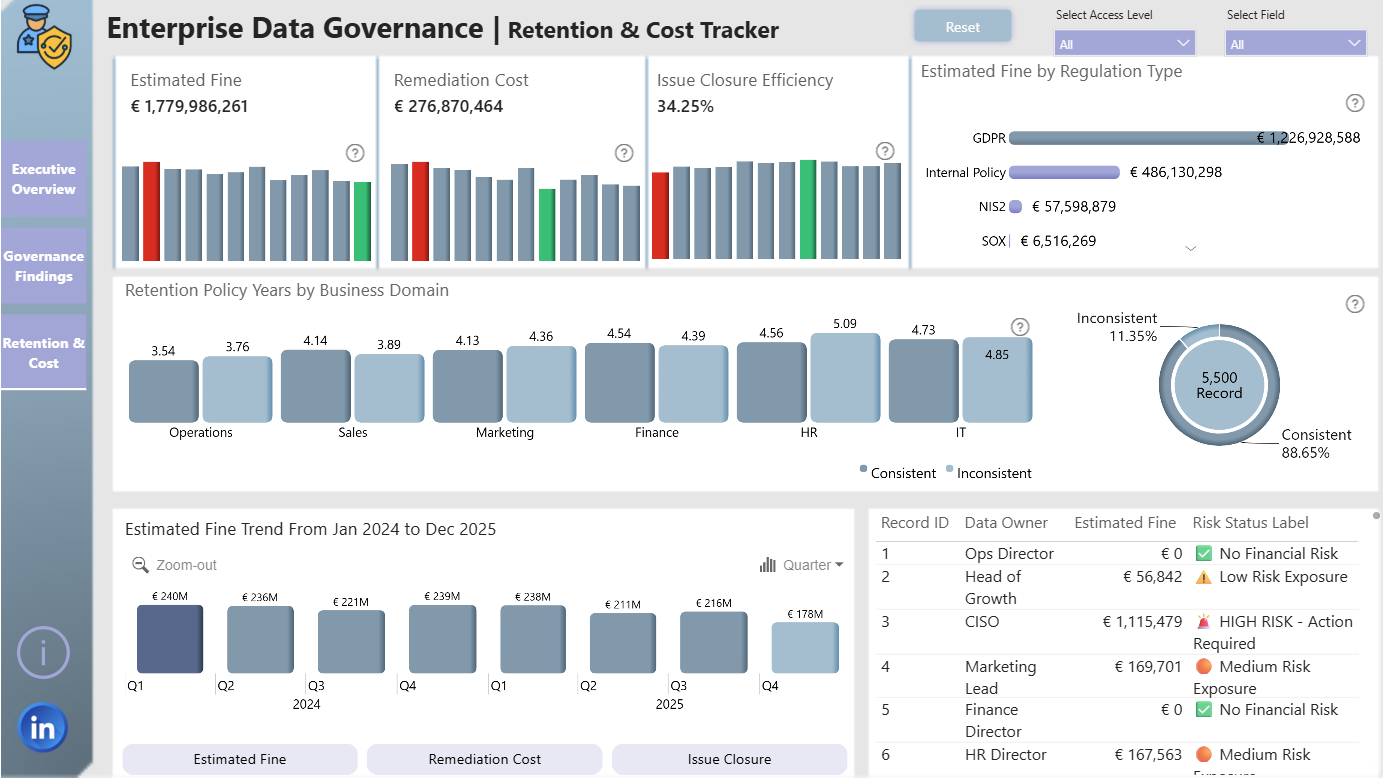The image size is (1383, 778).
Task: Toggle the Consistent legend marker
Action: [x=863, y=470]
